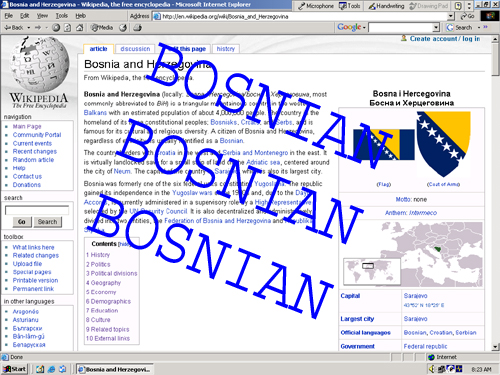Viewport: 500px width, 375px height.
Task: Click the Print icon in the toolbar
Action: coord(137,28)
